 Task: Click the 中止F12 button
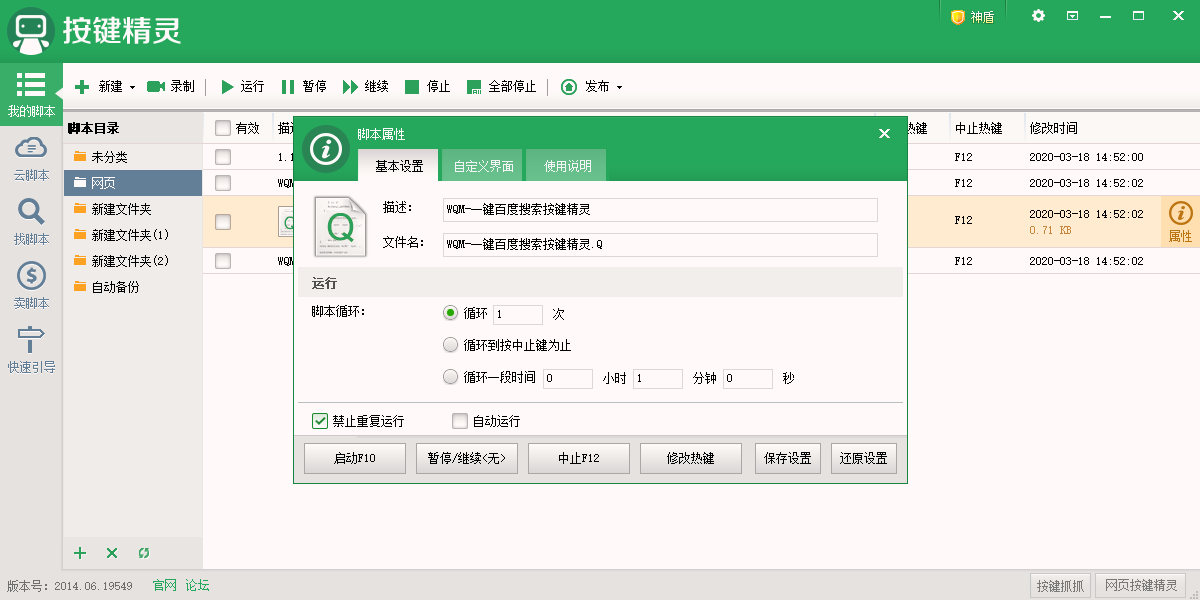[x=579, y=458]
